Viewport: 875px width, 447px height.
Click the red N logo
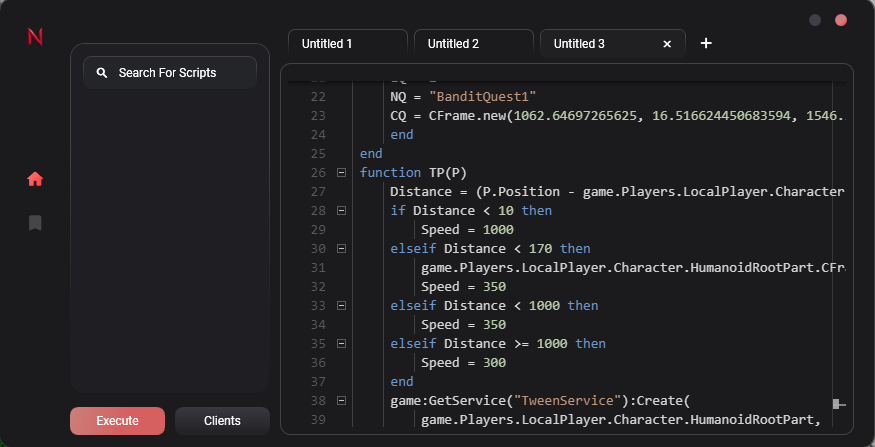point(35,37)
